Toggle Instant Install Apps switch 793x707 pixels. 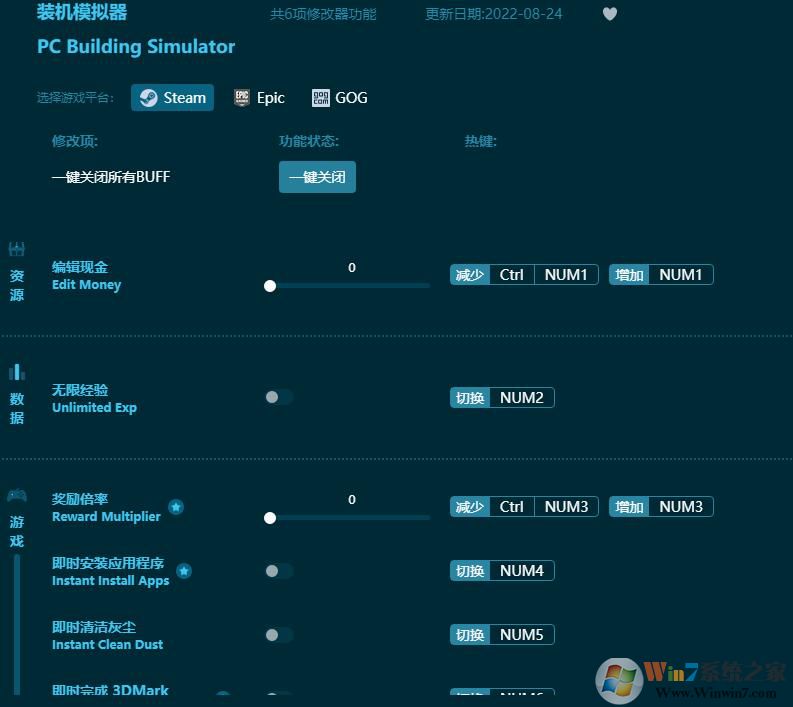click(x=279, y=571)
